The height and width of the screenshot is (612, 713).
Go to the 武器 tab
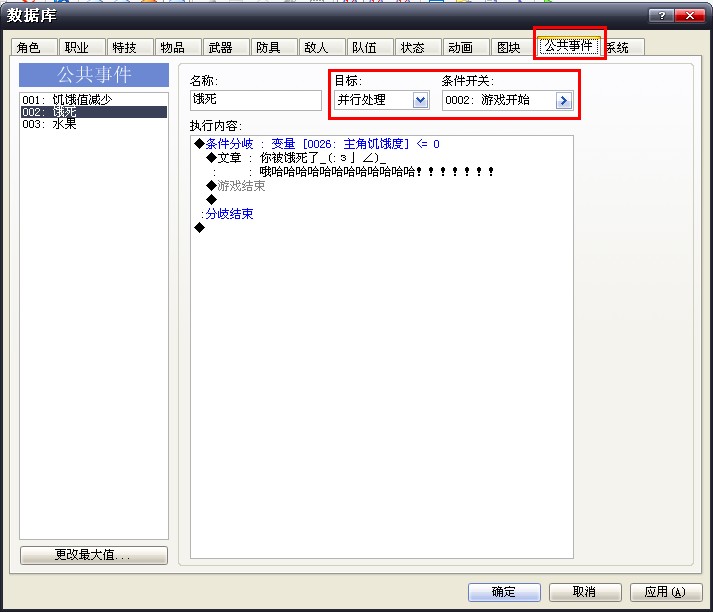[x=226, y=47]
